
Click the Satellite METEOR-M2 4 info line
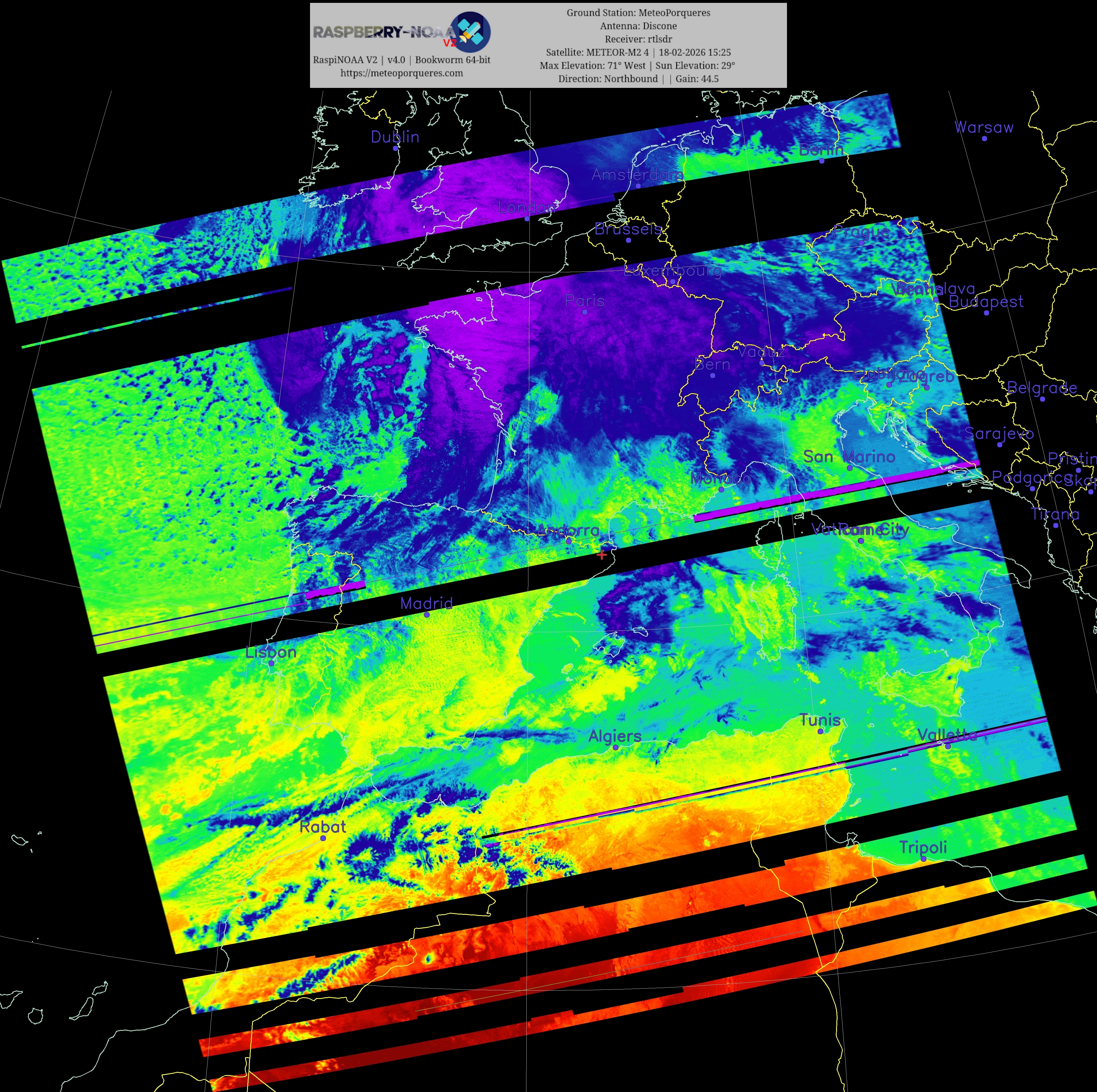coord(638,52)
